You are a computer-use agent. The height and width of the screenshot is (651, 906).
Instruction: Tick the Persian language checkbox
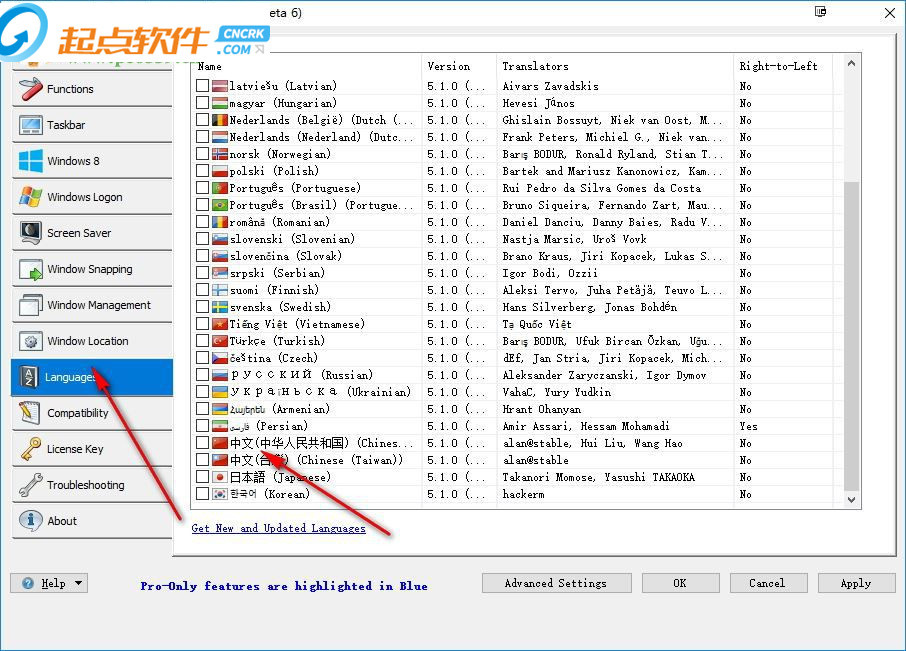click(202, 426)
